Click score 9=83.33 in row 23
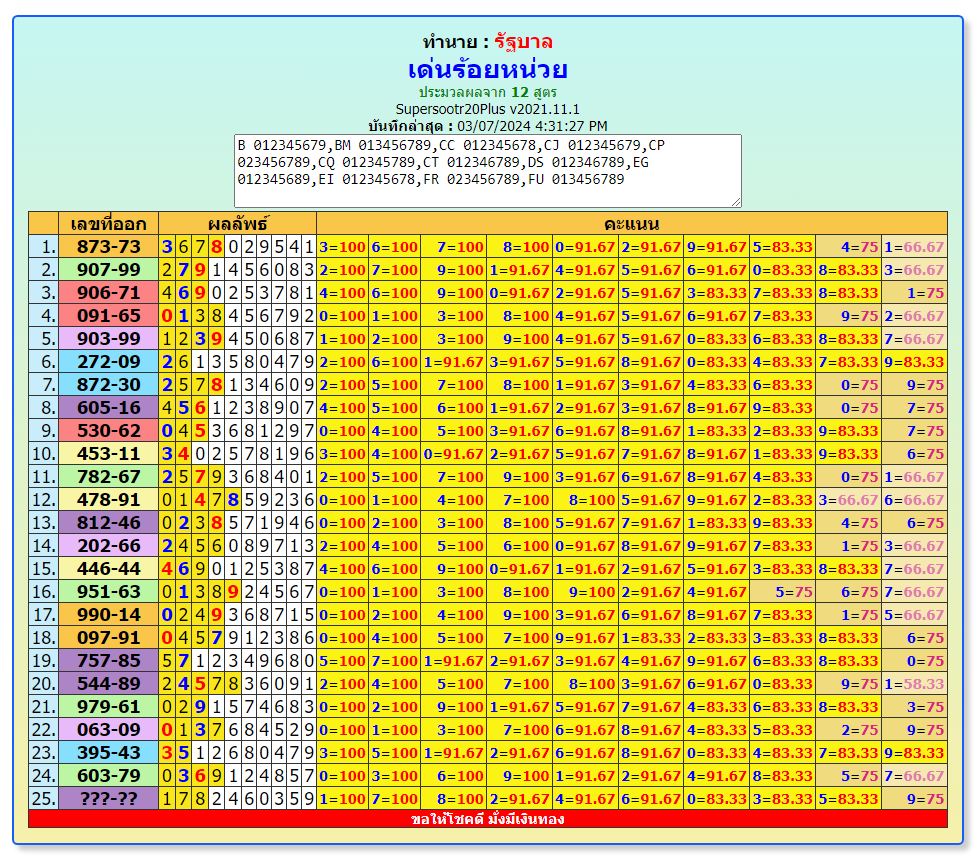 click(914, 753)
